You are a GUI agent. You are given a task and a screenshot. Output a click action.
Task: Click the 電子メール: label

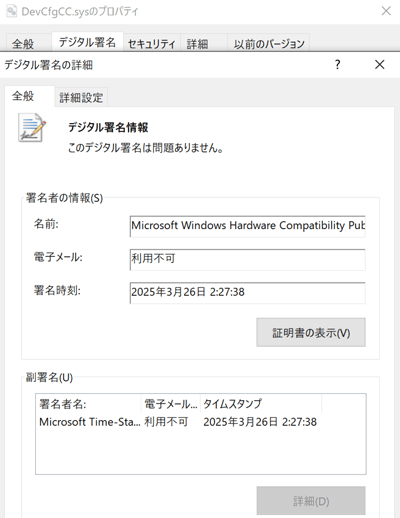point(58,257)
